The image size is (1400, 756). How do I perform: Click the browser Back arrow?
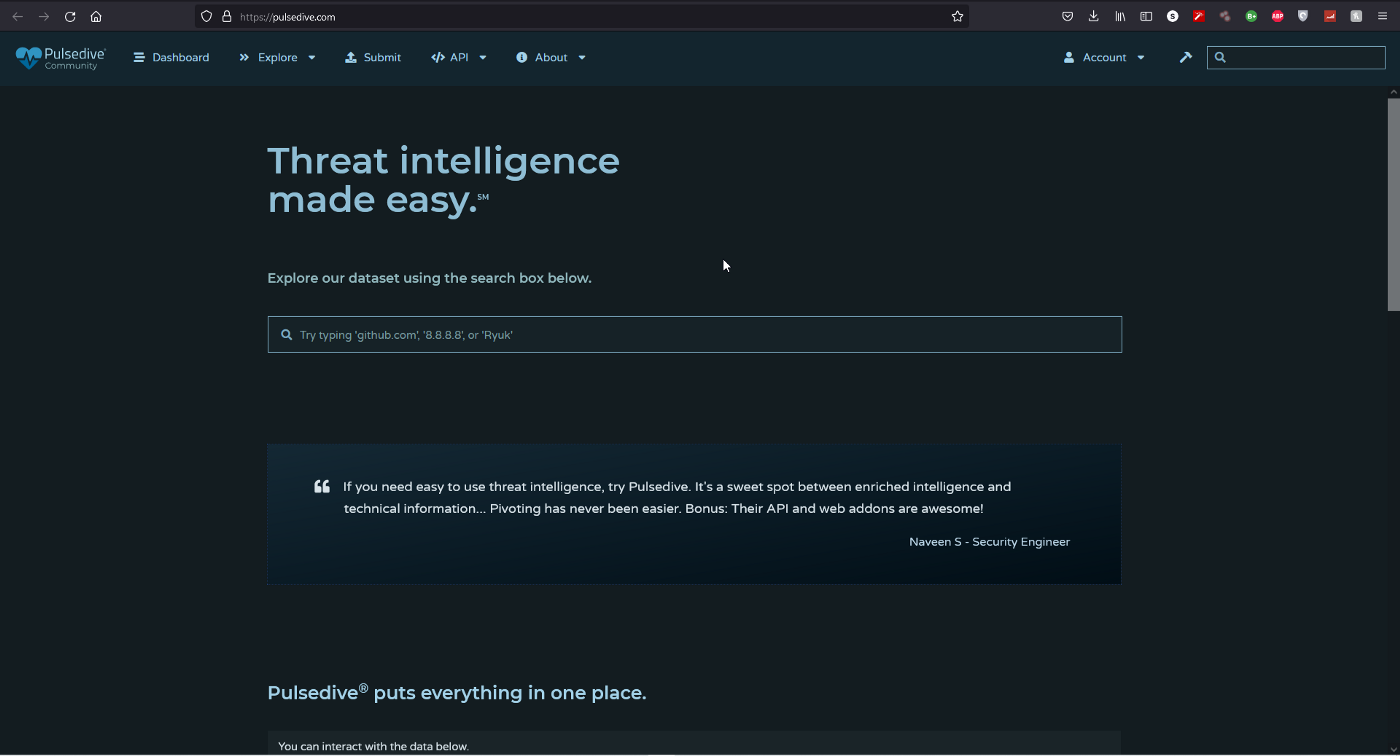tap(17, 17)
